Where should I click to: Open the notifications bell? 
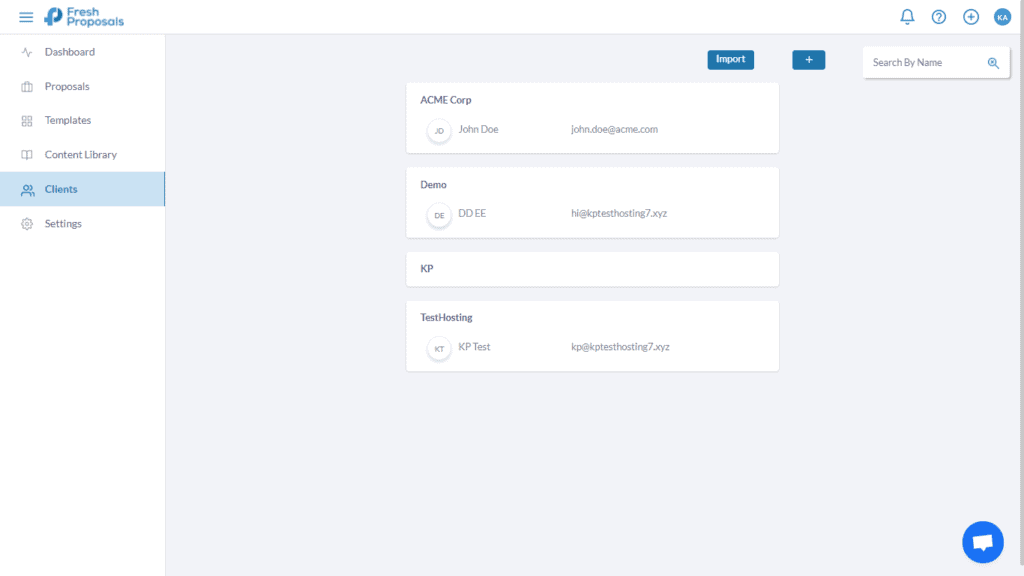(x=907, y=16)
